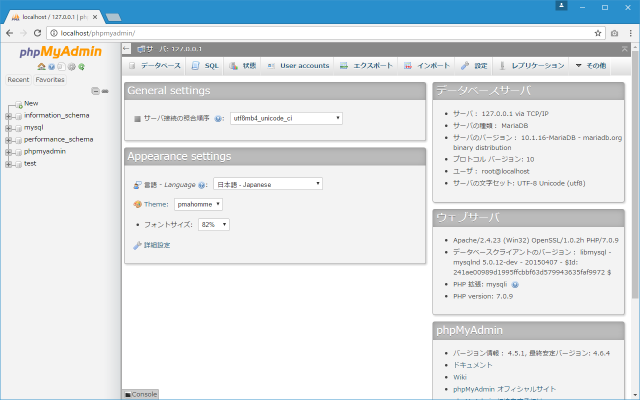This screenshot has height=400, width=640.
Task: Open the User accounts tab
Action: pos(298,66)
